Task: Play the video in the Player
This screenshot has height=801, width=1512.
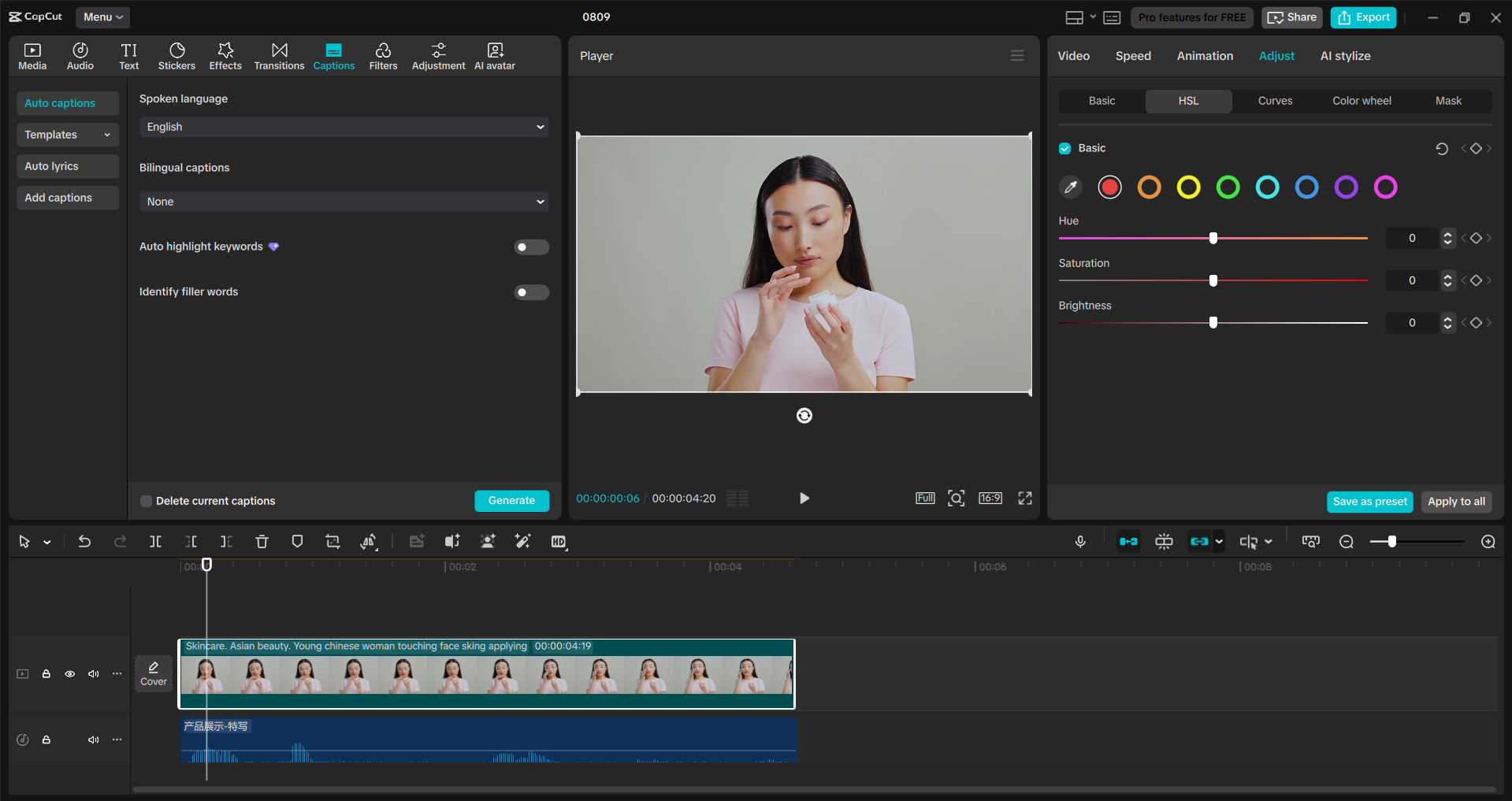Action: point(804,498)
